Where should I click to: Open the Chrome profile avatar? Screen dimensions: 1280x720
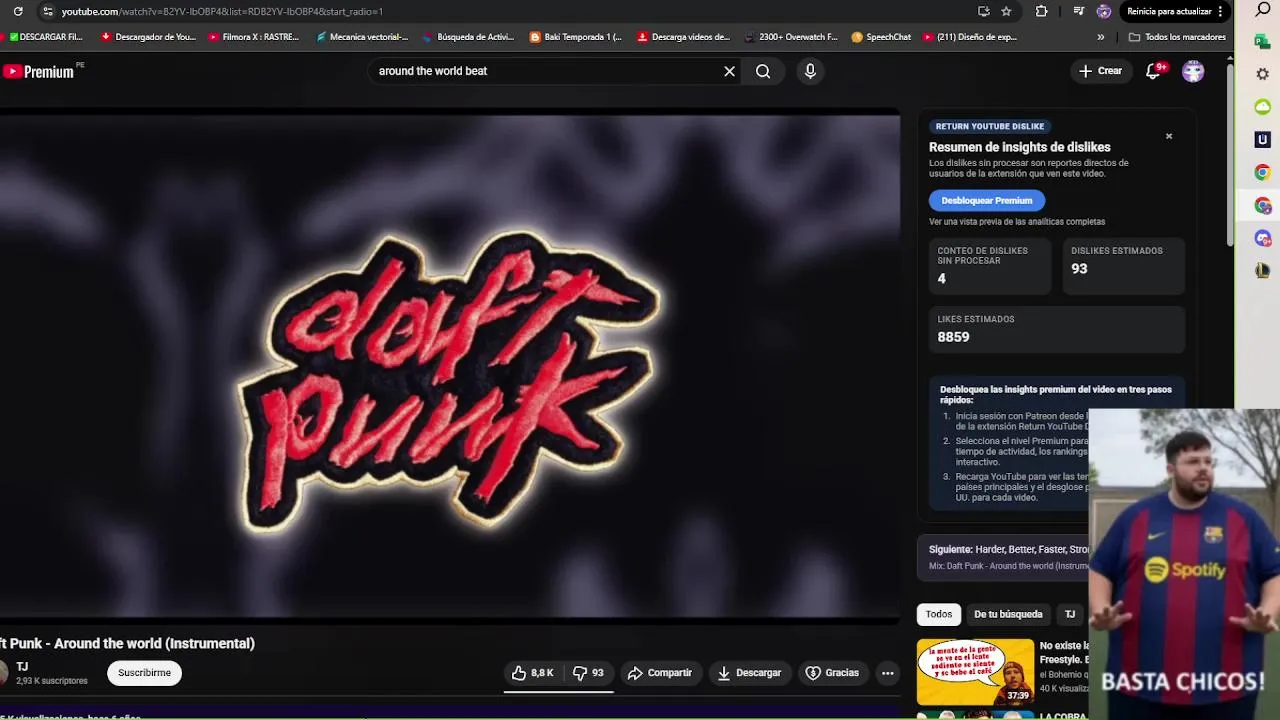[x=1104, y=11]
